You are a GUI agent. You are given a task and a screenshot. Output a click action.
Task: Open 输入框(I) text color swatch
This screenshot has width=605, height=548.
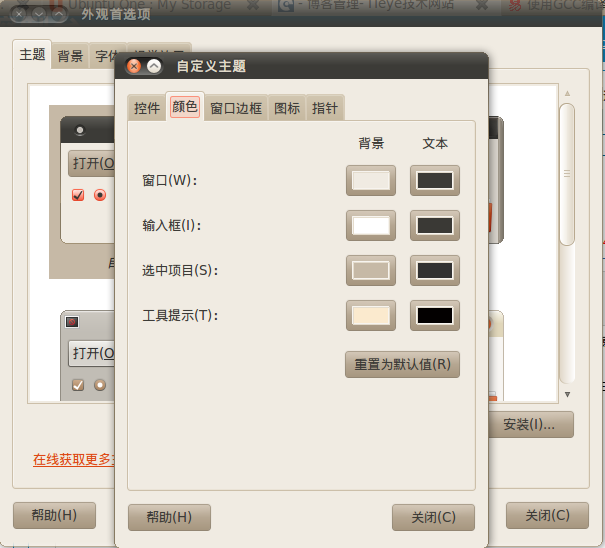435,225
